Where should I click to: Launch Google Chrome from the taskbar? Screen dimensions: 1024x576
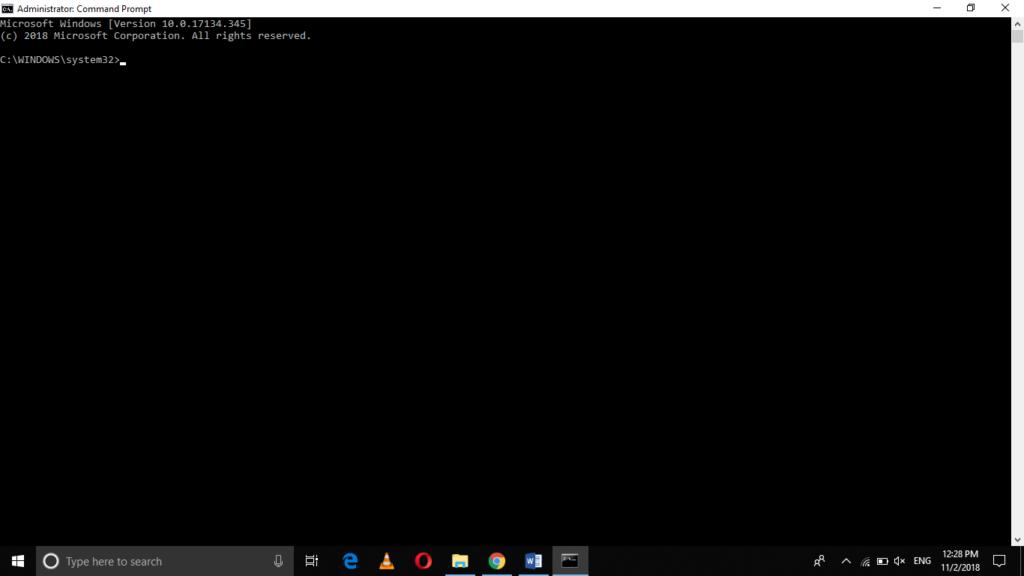496,561
